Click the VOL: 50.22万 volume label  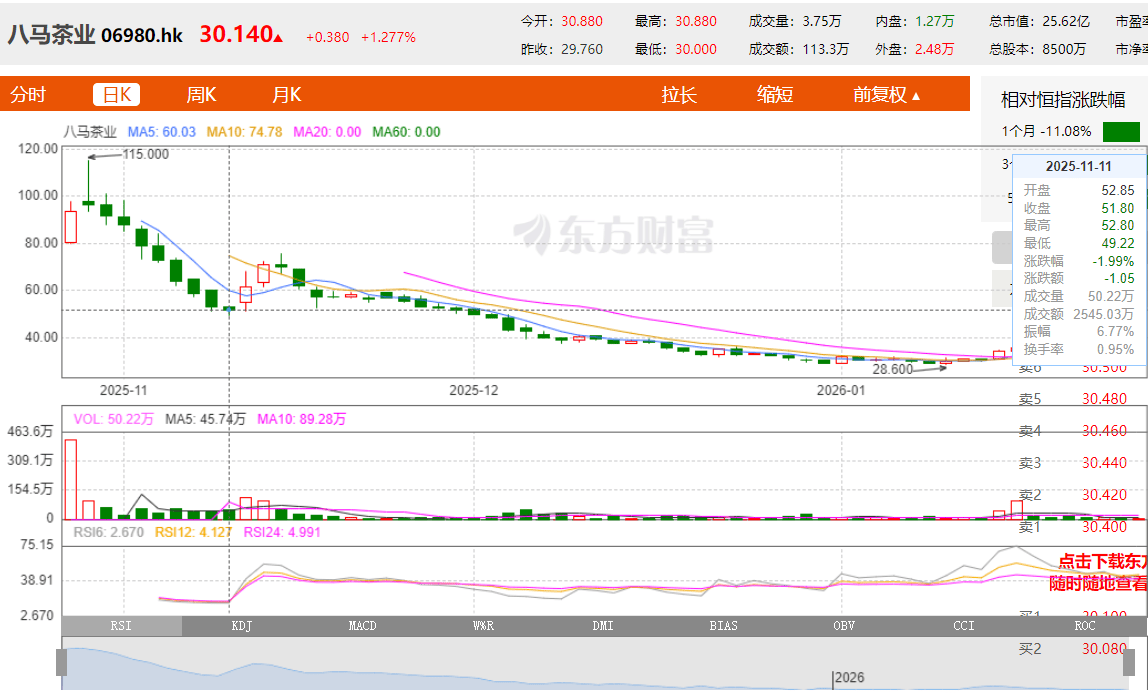(113, 419)
